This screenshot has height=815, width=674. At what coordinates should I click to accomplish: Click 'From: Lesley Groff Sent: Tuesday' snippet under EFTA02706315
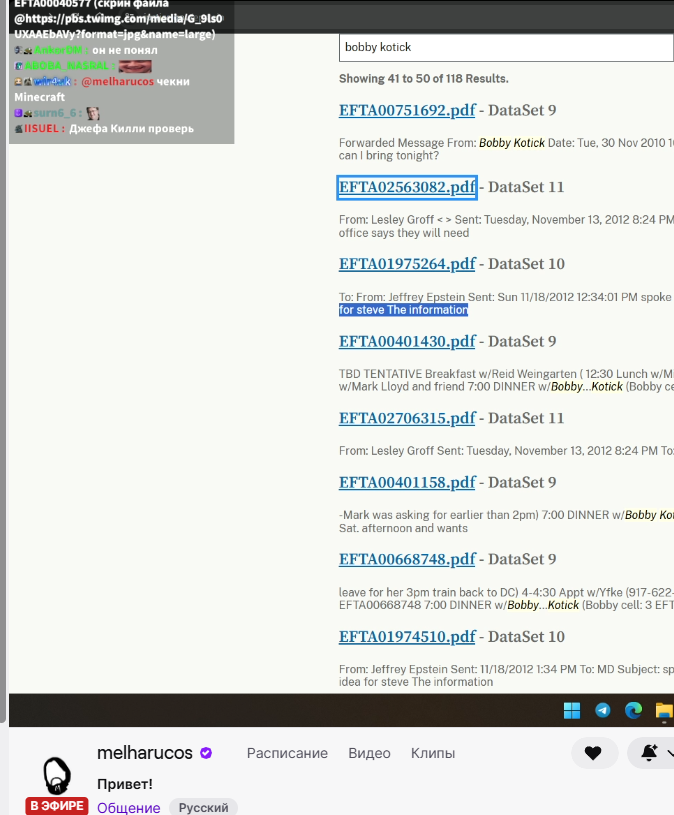pos(506,451)
